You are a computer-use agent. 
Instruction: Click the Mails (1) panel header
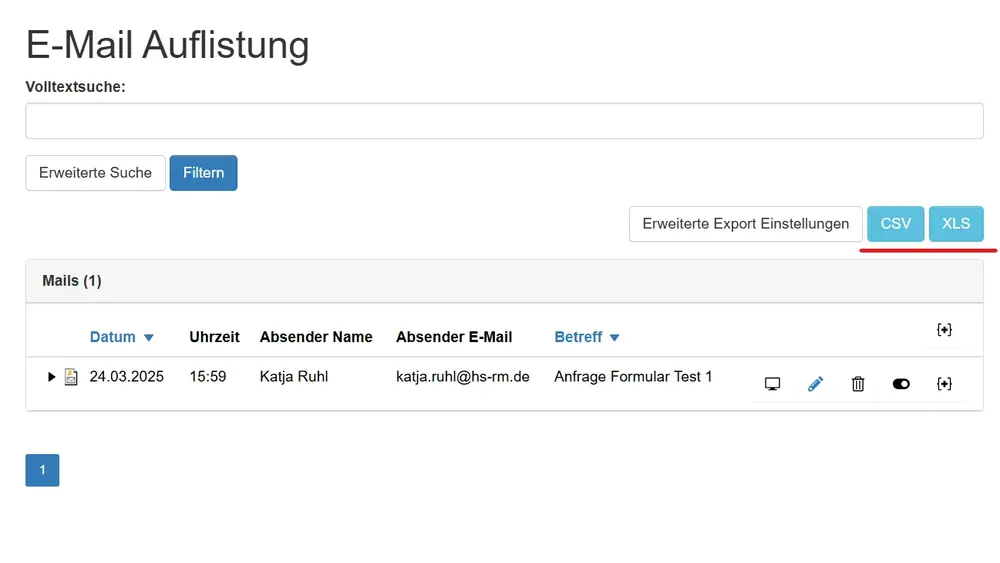click(72, 281)
